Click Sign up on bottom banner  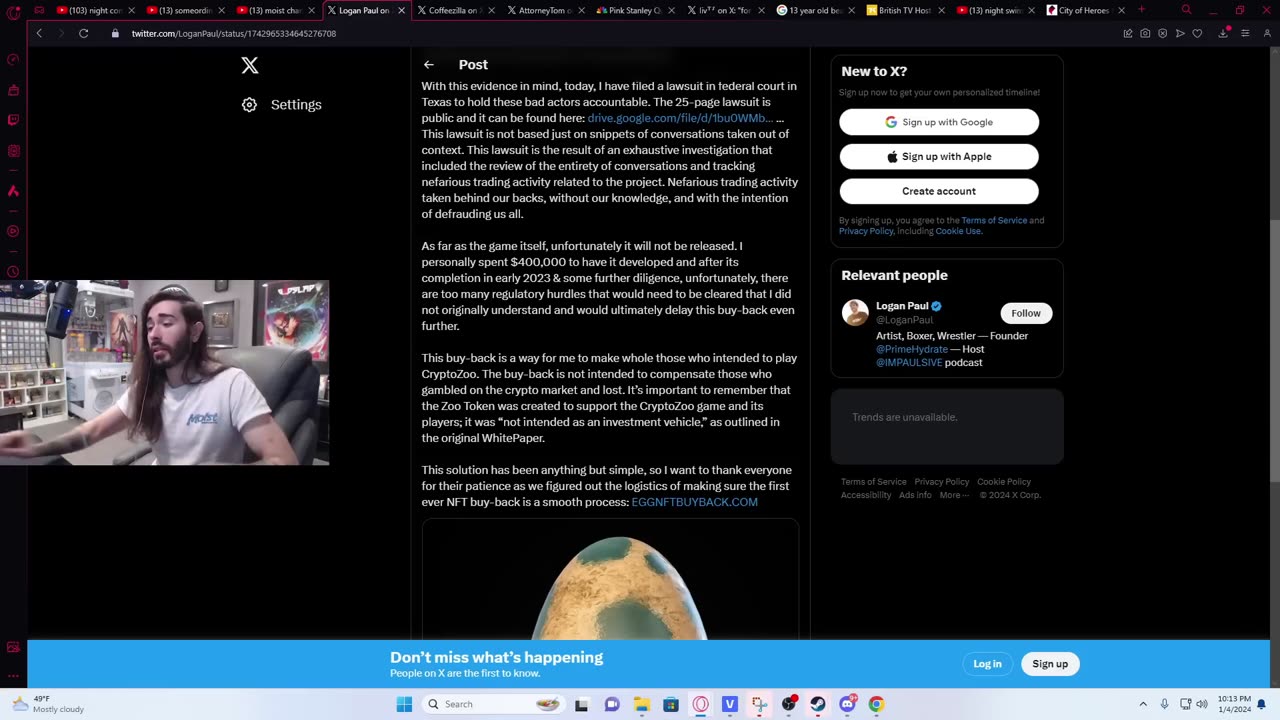tap(1050, 664)
